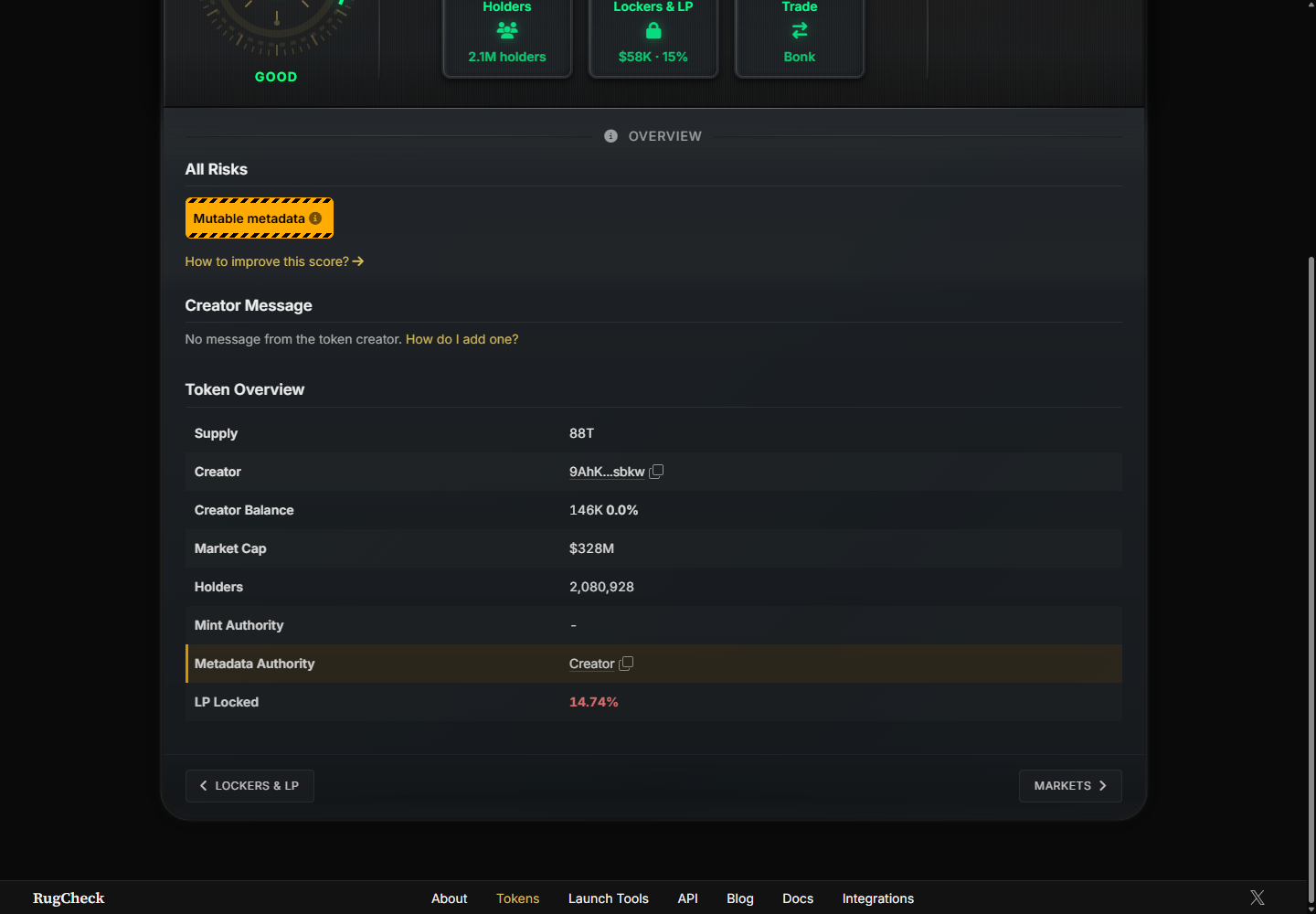Select the Holders count 2,080,928
Viewport: 1316px width, 914px height.
(601, 587)
